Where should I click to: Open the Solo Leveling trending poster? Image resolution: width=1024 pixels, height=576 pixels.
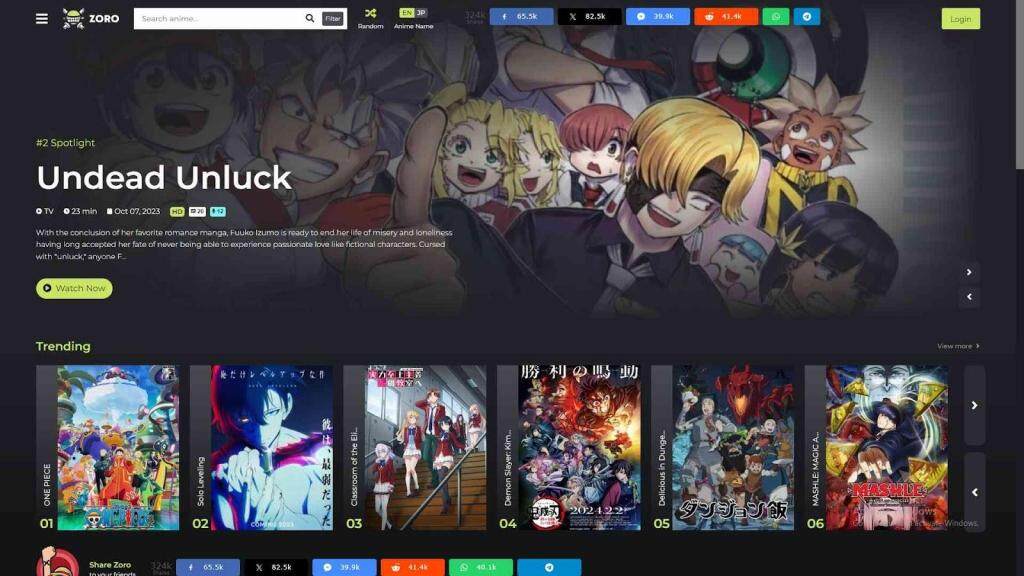(x=272, y=447)
